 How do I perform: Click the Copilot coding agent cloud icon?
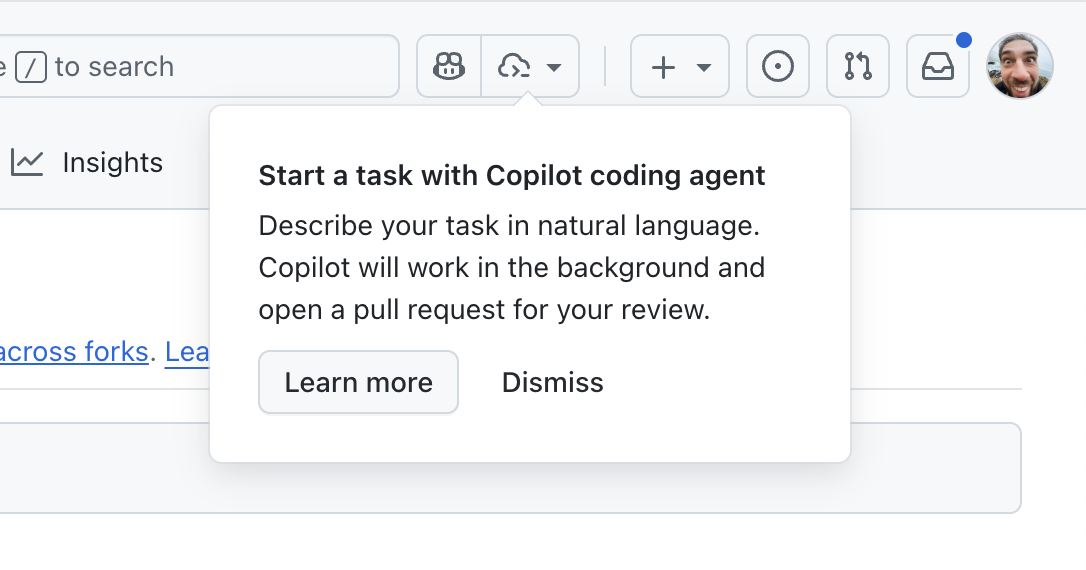[x=515, y=67]
